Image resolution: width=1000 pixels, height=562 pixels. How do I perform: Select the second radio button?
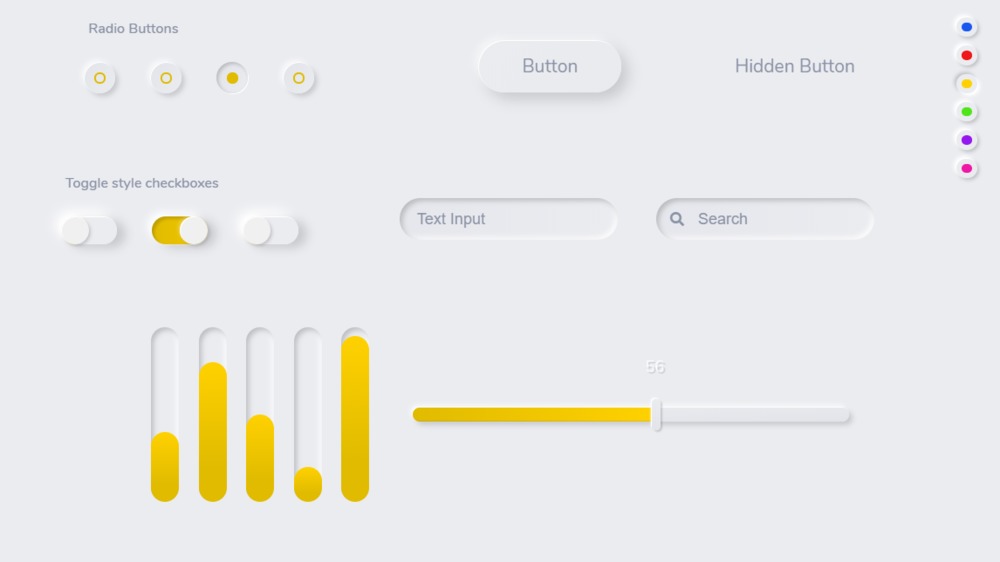coord(166,78)
